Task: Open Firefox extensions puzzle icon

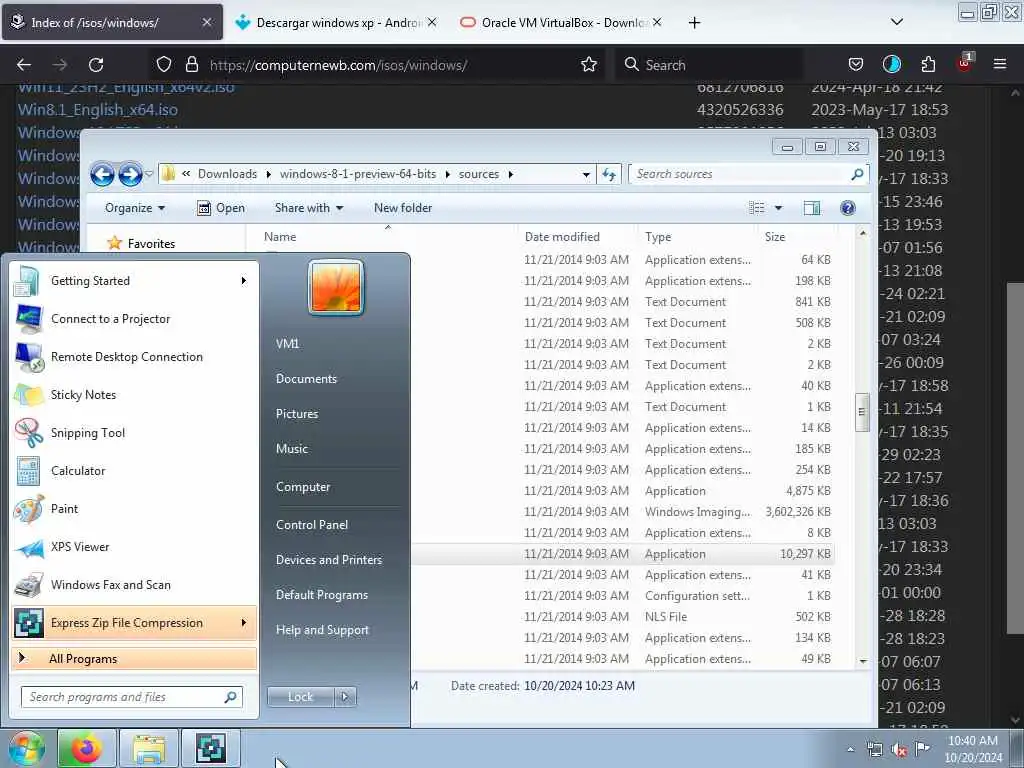Action: (928, 64)
